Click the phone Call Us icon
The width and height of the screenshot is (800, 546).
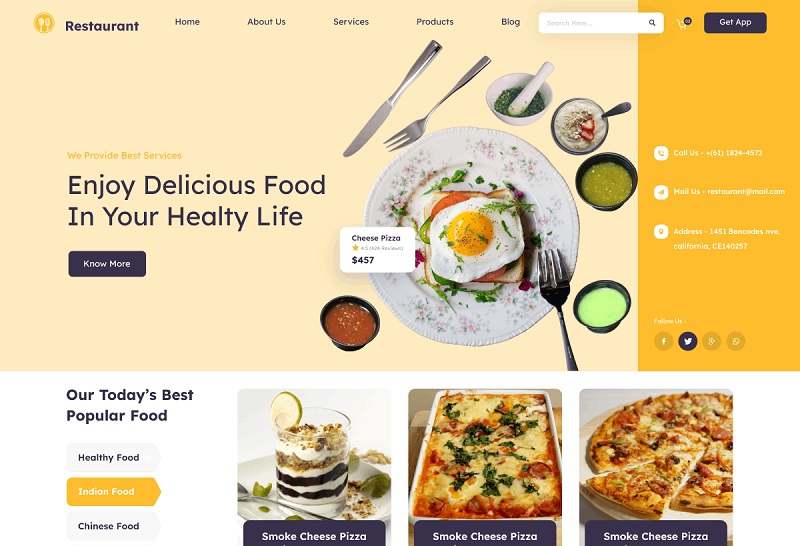tap(661, 153)
